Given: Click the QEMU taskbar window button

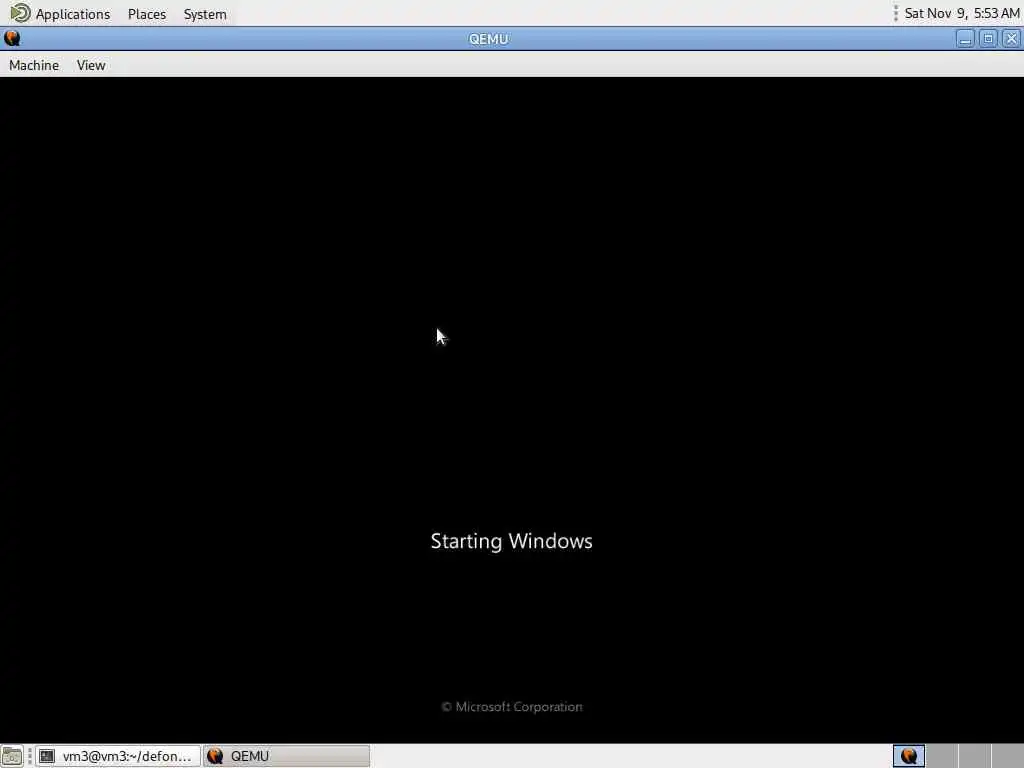Looking at the screenshot, I should (286, 756).
